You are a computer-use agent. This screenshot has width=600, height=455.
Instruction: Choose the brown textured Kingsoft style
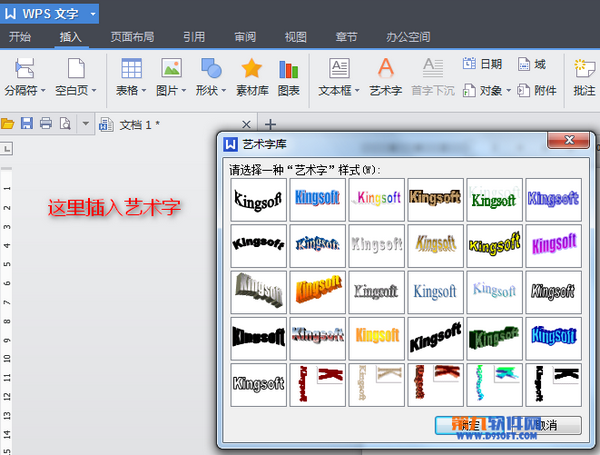tap(435, 200)
